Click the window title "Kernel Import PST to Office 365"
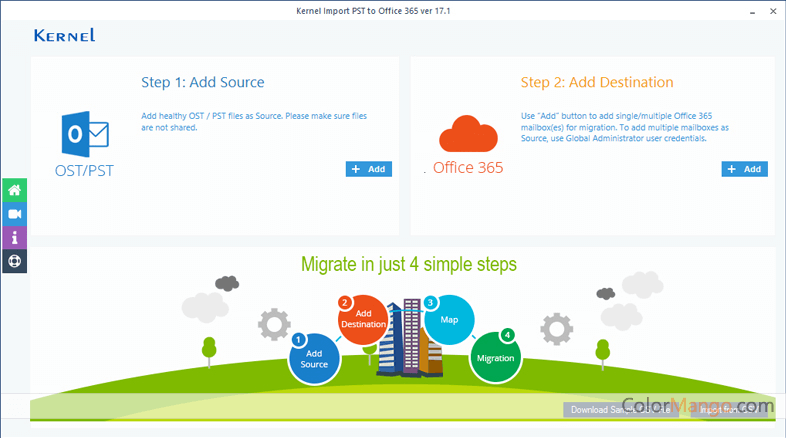This screenshot has width=786, height=438. (373, 11)
